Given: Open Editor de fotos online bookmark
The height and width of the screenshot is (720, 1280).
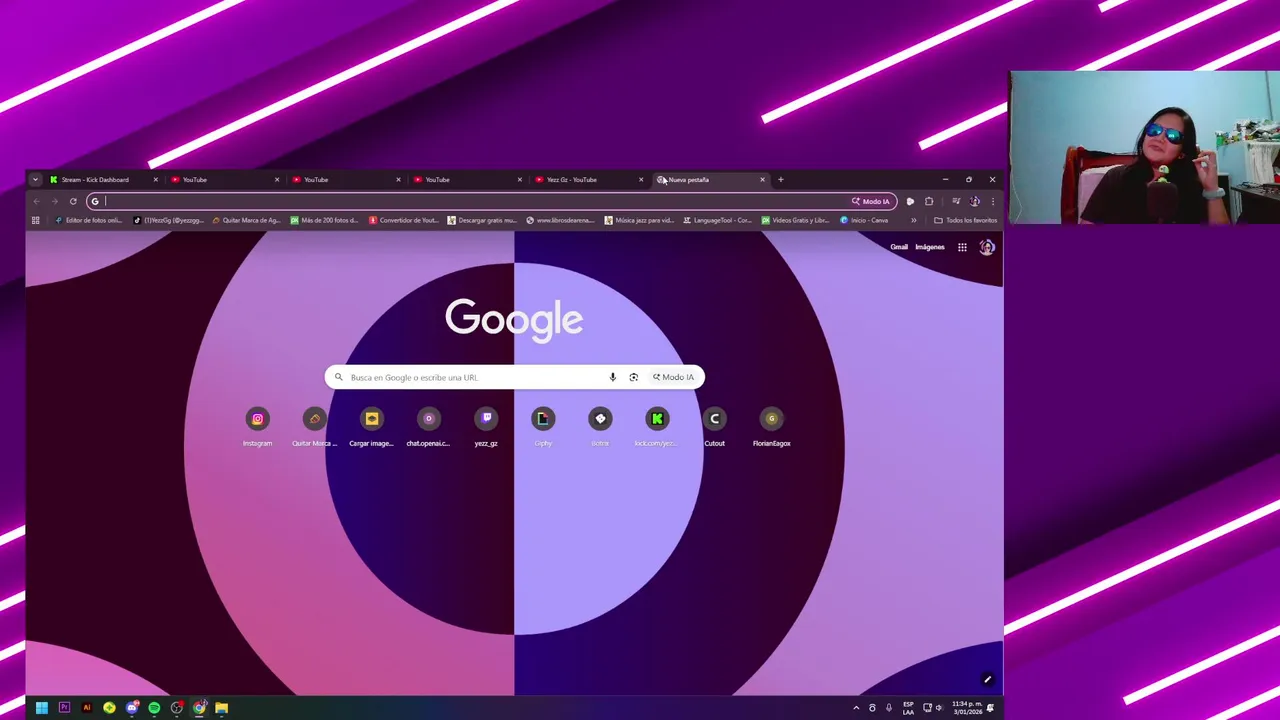Looking at the screenshot, I should 88,220.
